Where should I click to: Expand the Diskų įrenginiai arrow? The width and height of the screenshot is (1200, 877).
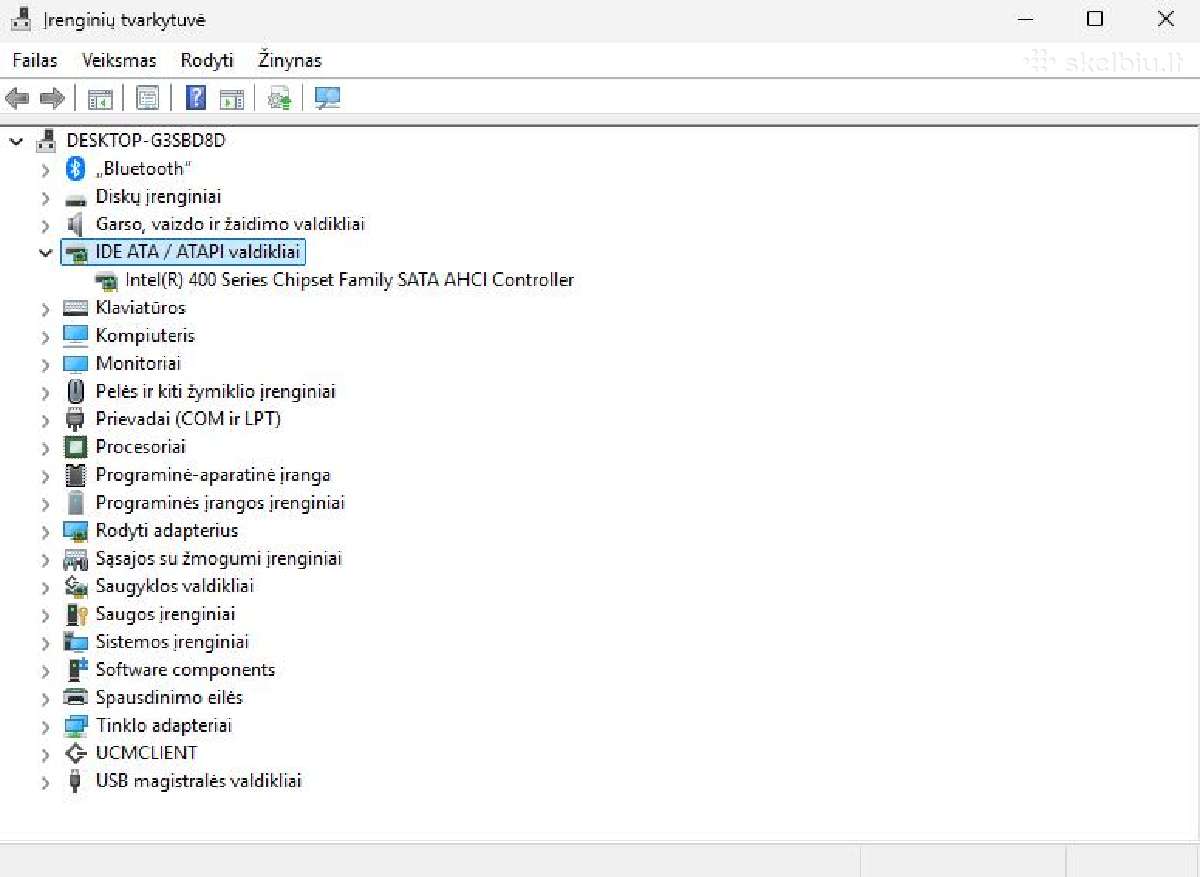tap(45, 198)
